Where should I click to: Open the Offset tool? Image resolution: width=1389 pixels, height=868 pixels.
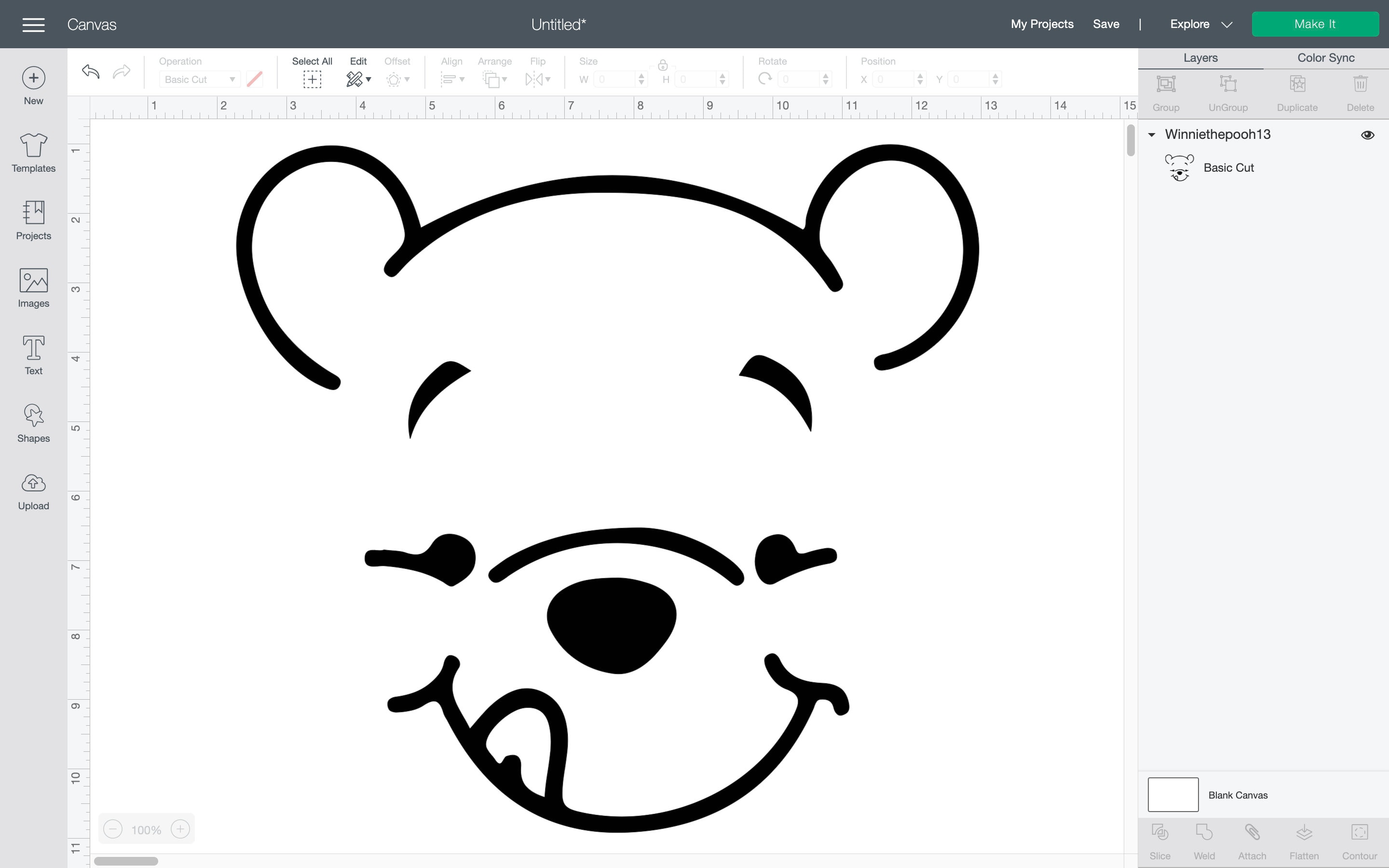click(397, 79)
